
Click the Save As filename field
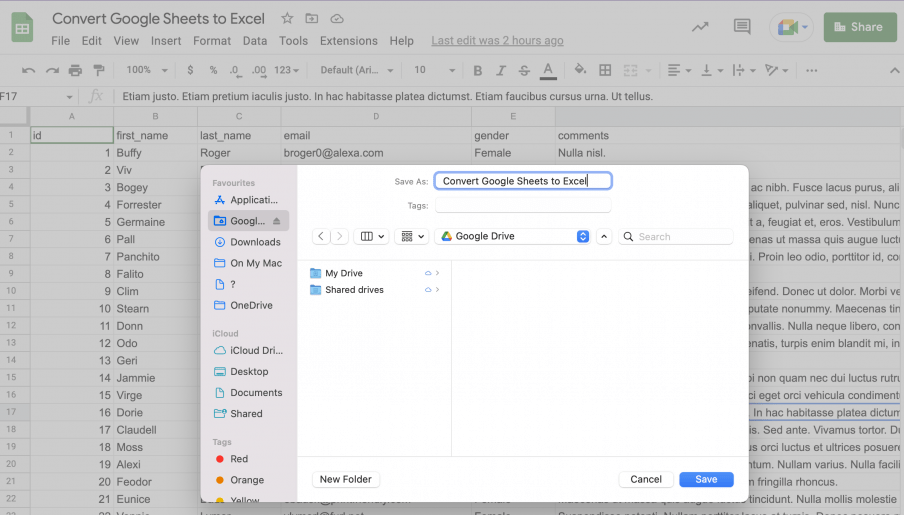[x=523, y=181]
